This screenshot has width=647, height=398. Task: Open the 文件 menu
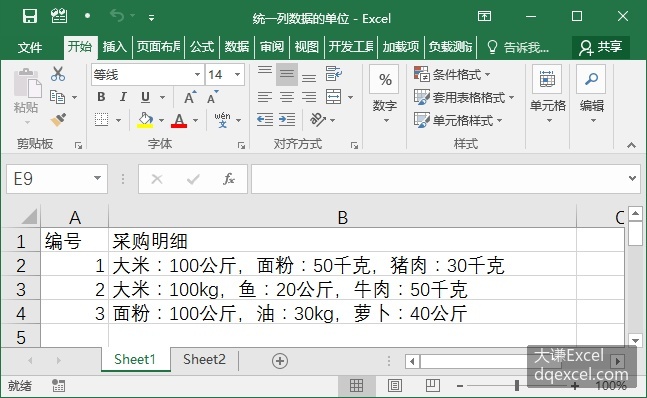(x=30, y=47)
